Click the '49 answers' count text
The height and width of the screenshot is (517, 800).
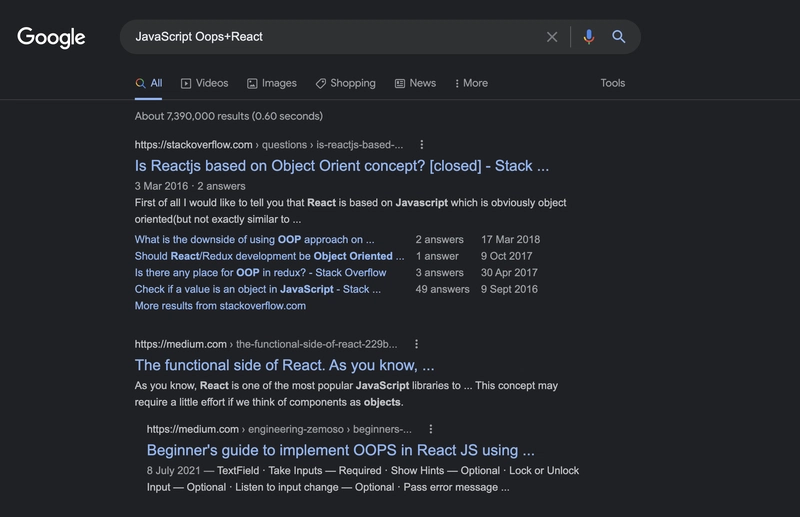tap(442, 289)
